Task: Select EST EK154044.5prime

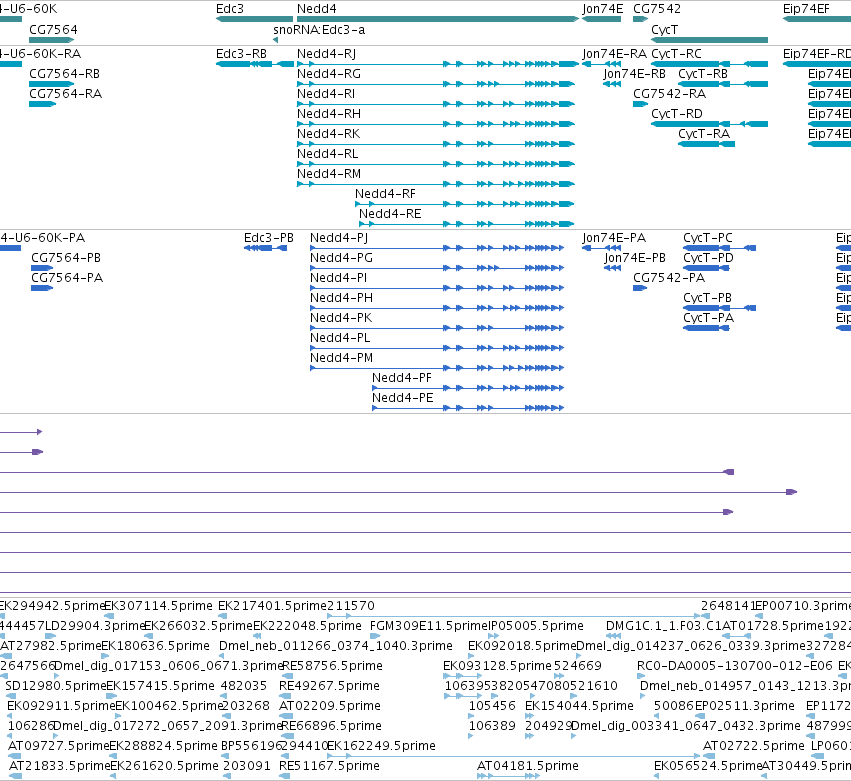Action: pos(579,706)
